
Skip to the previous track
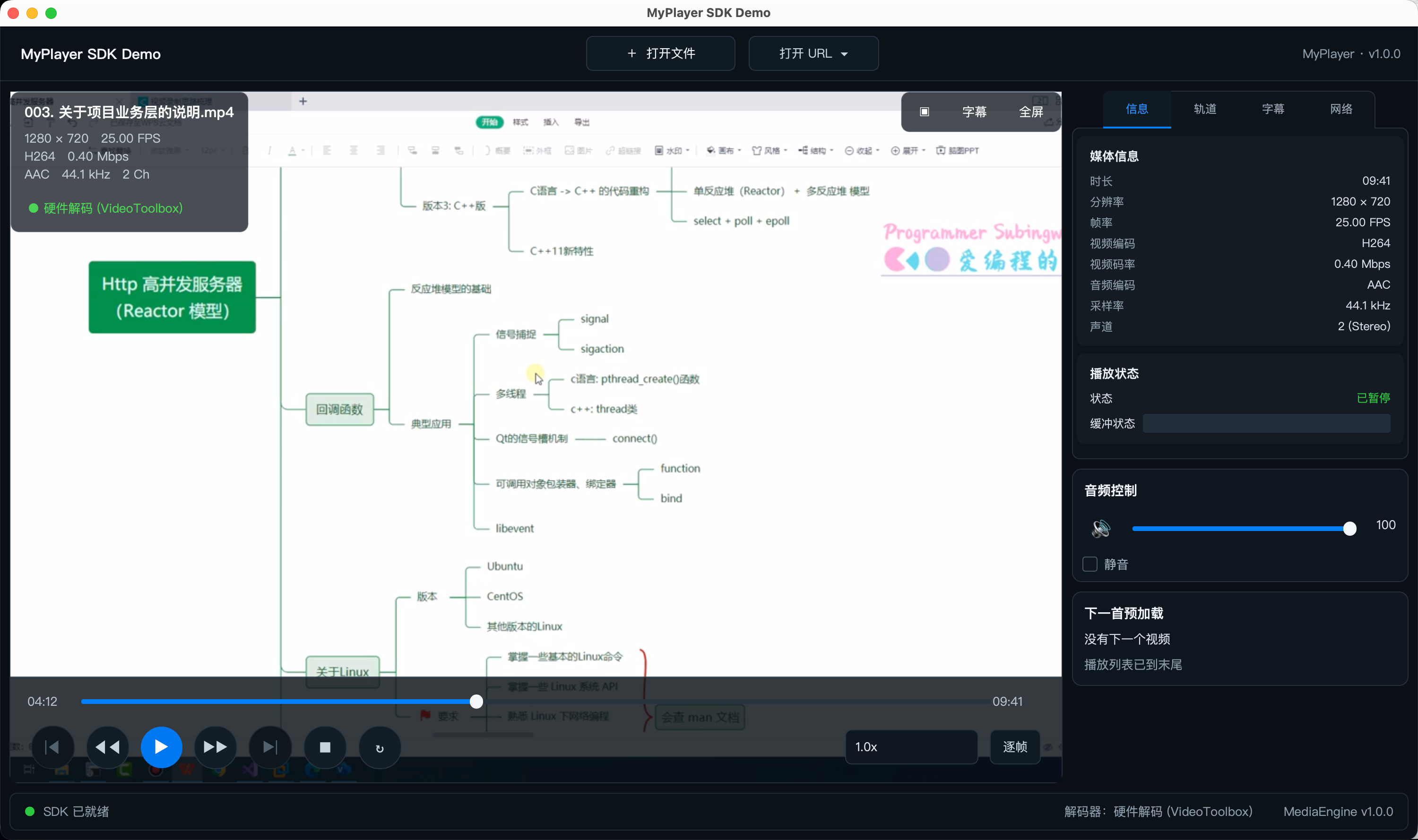click(52, 747)
